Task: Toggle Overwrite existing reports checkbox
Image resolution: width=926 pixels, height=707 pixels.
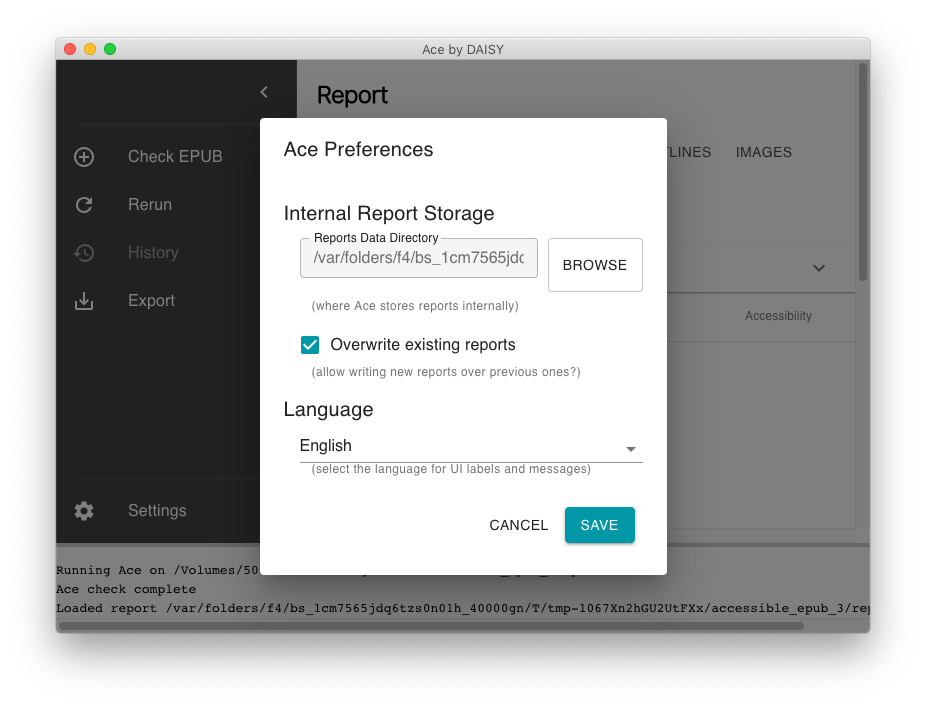Action: [x=310, y=345]
